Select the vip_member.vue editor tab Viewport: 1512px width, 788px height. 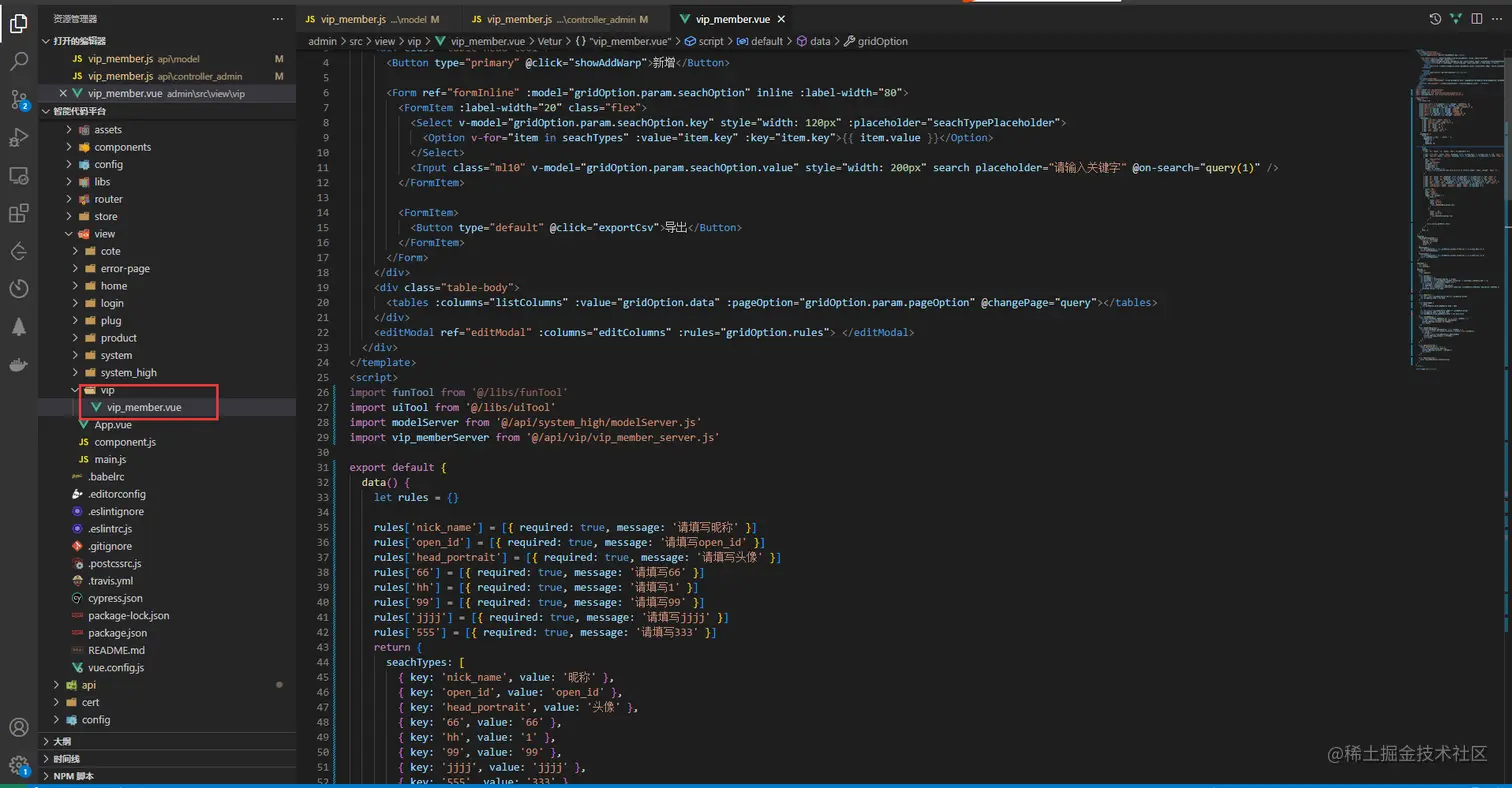(732, 19)
